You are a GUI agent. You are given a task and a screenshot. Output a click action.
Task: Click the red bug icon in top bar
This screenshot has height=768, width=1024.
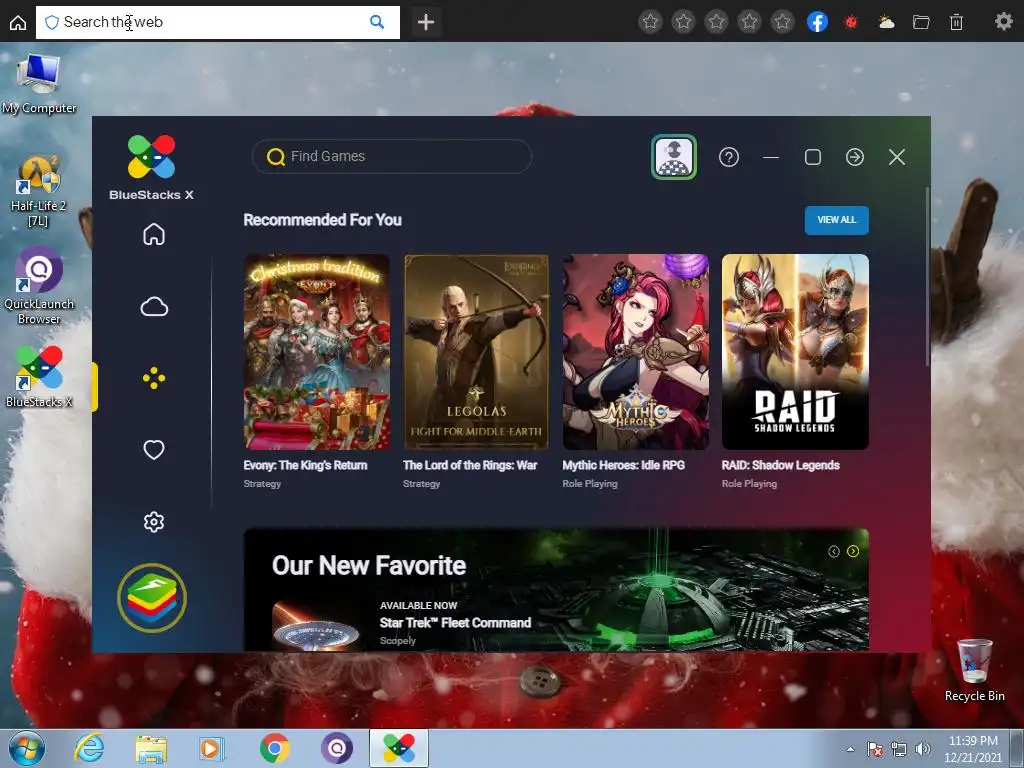click(x=851, y=22)
